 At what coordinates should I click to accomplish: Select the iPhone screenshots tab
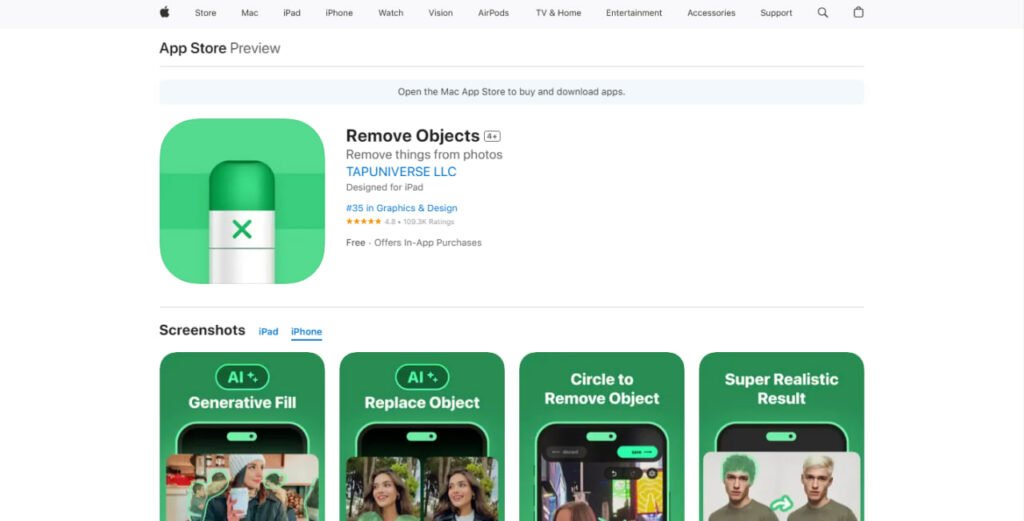coord(306,332)
